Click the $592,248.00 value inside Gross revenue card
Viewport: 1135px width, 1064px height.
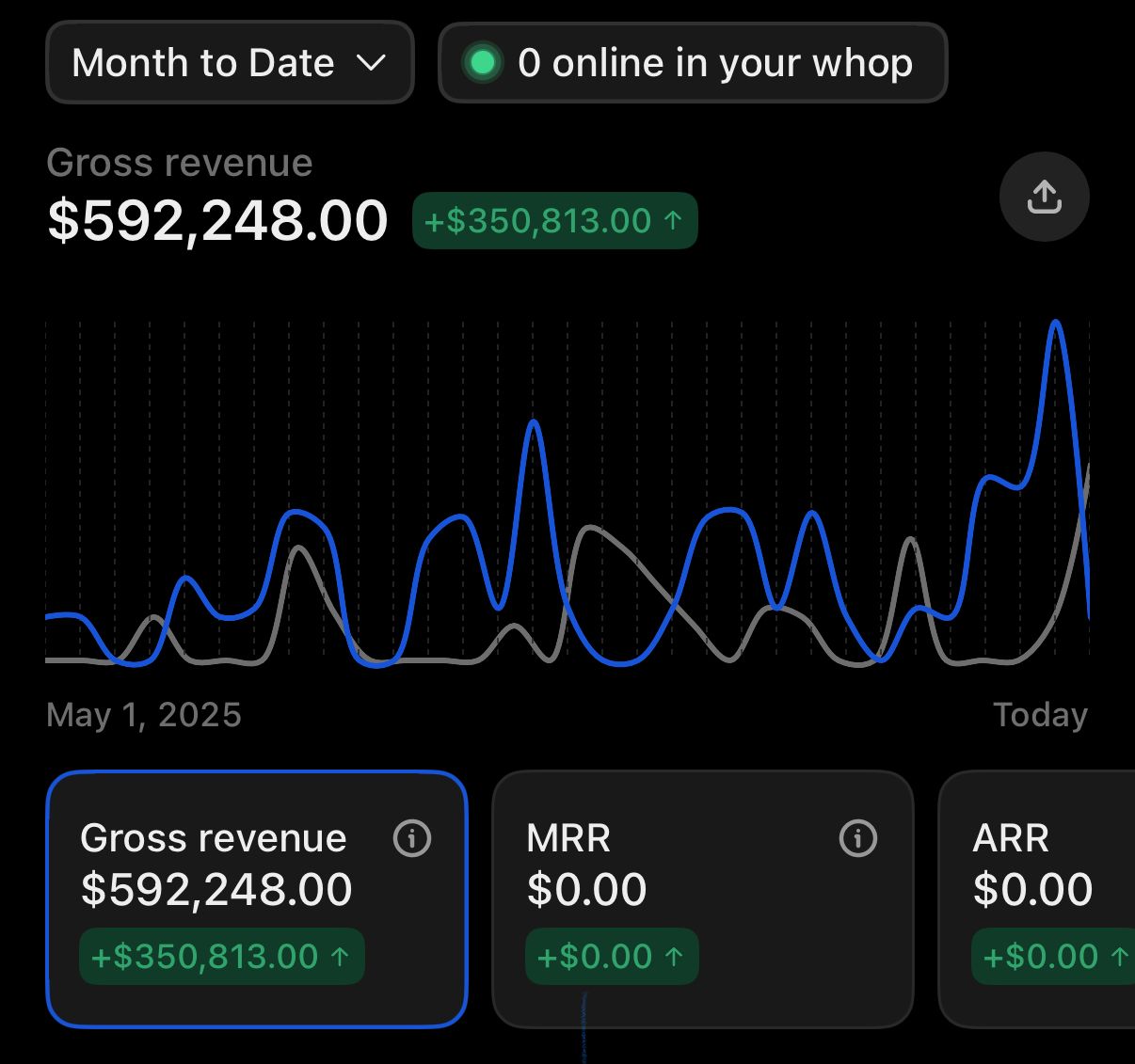216,889
